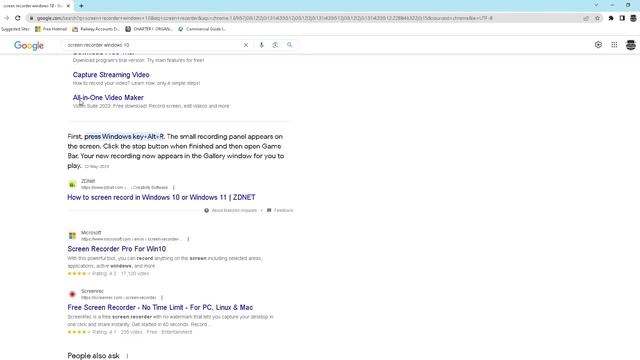The image size is (640, 360).
Task: Click highlighted text press Windows key+Alt+R
Action: pos(124,136)
